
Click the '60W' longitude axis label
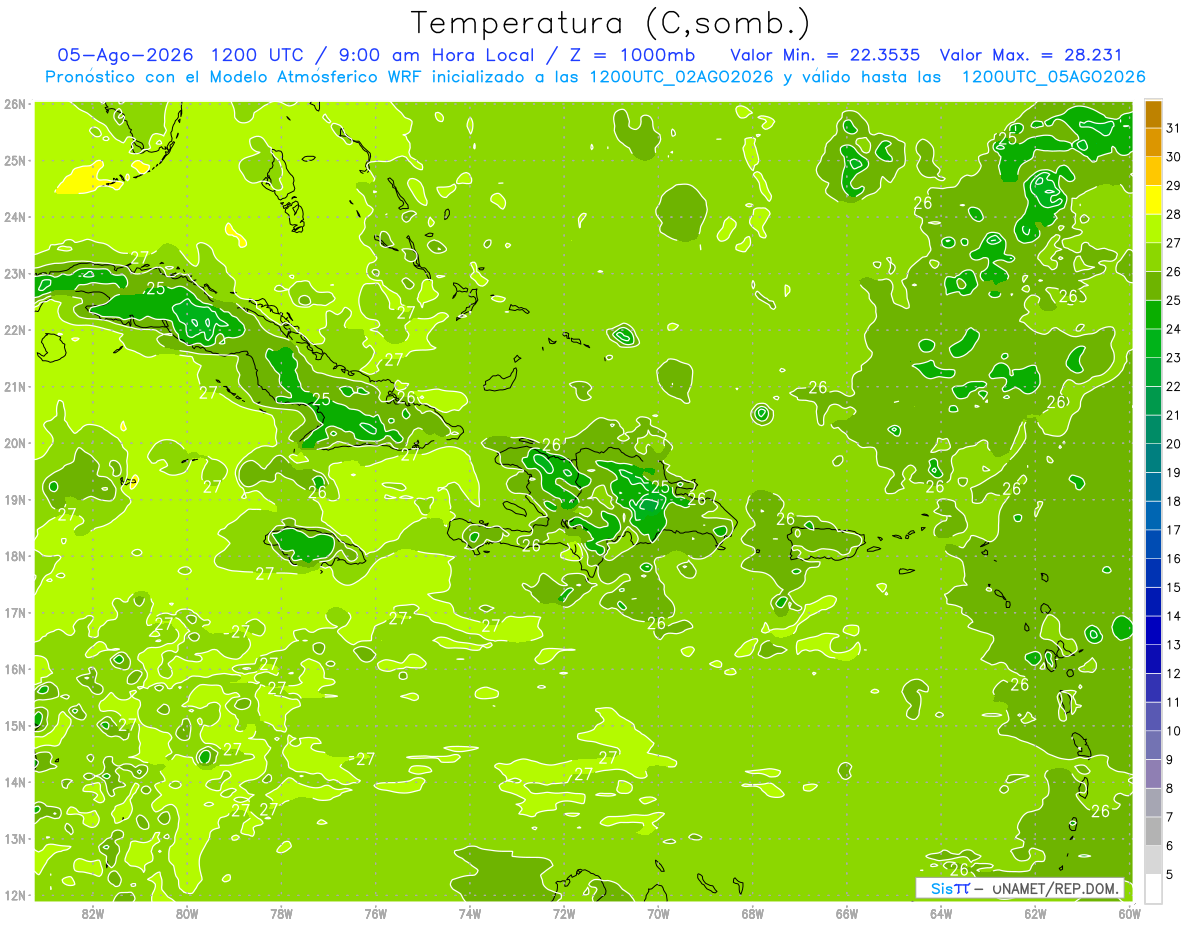coord(1130,912)
